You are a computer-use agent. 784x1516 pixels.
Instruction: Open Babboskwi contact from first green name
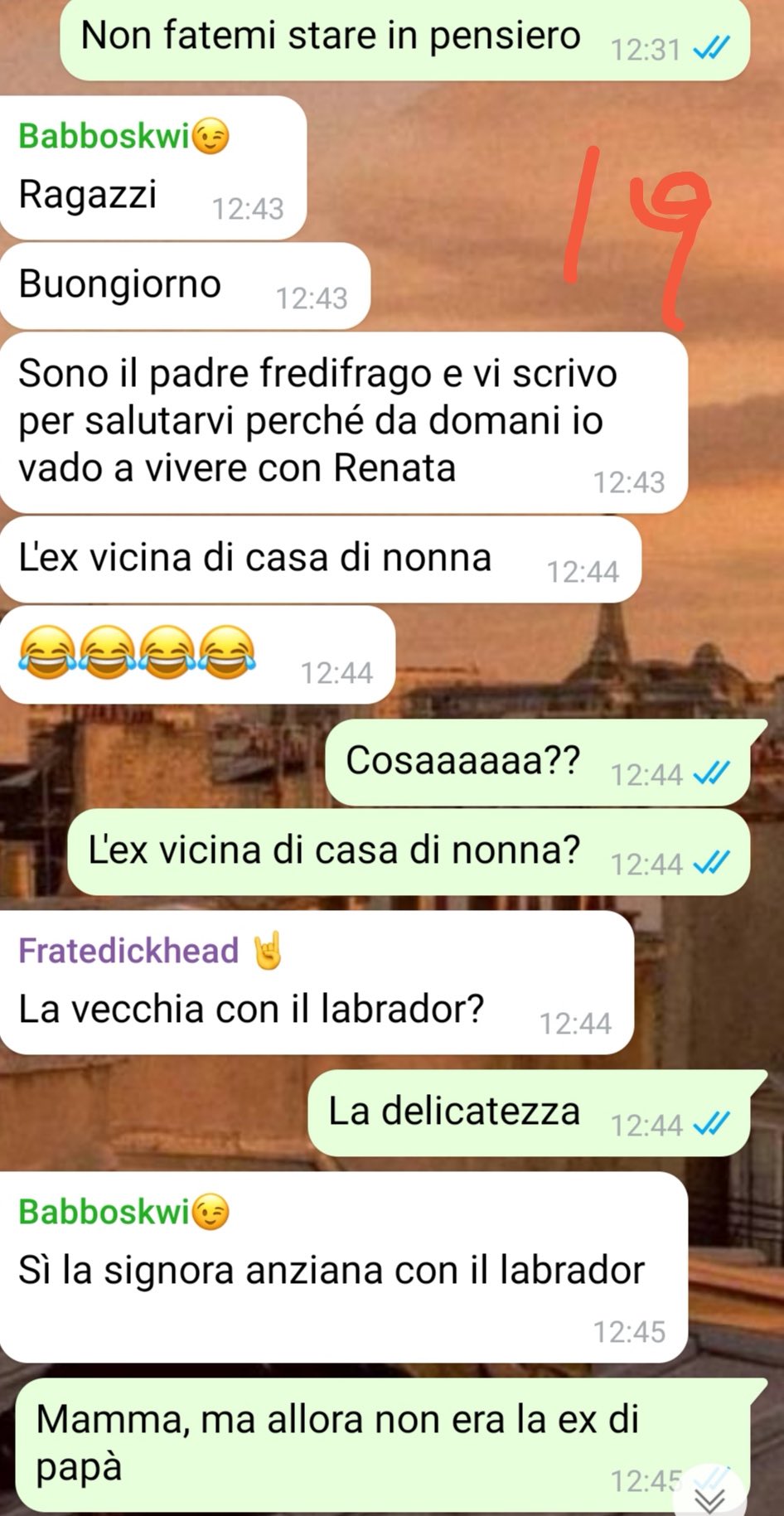[x=104, y=136]
